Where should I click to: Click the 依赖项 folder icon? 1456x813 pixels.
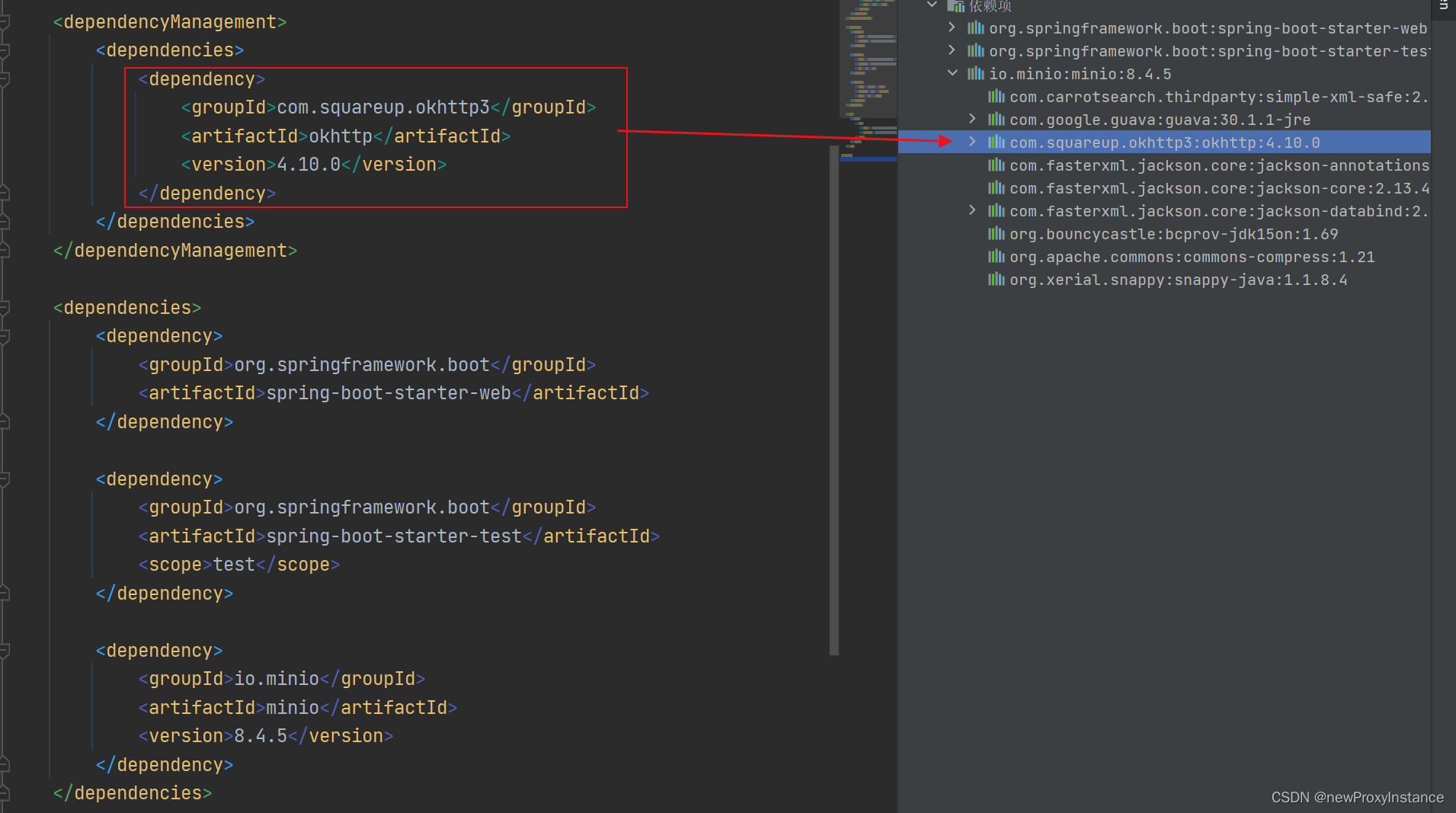[x=955, y=6]
